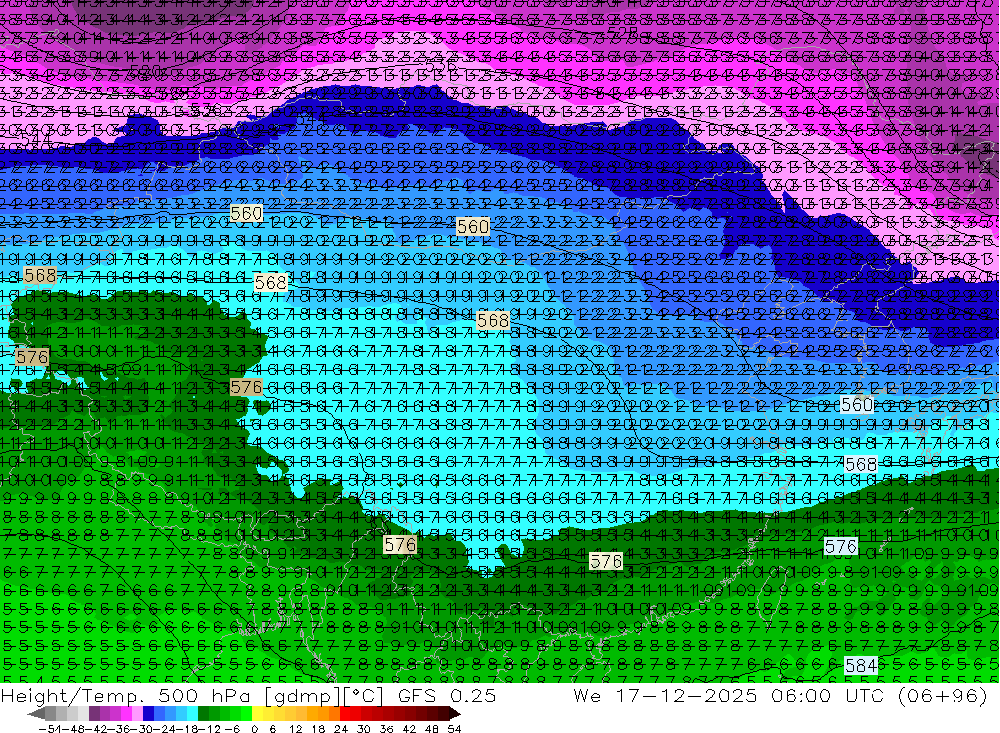The width and height of the screenshot is (1000, 733).
Task: Click the 528 contour label near top
Action: (x=622, y=31)
